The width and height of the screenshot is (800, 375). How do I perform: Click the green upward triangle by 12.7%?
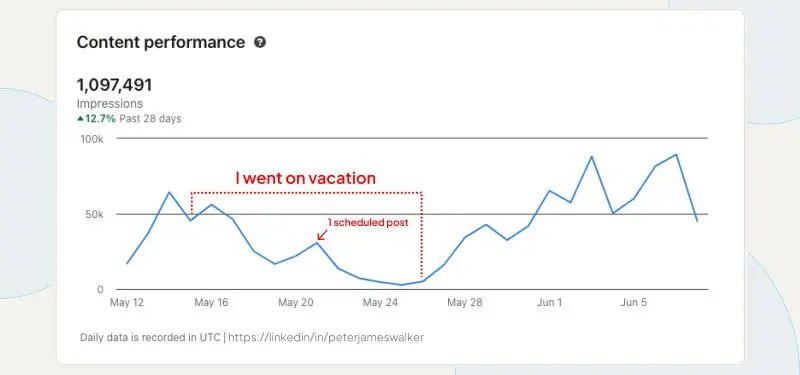(80, 118)
